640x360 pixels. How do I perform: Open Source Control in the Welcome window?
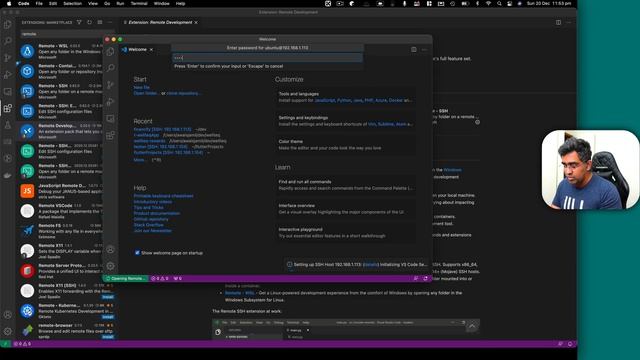(x=111, y=85)
